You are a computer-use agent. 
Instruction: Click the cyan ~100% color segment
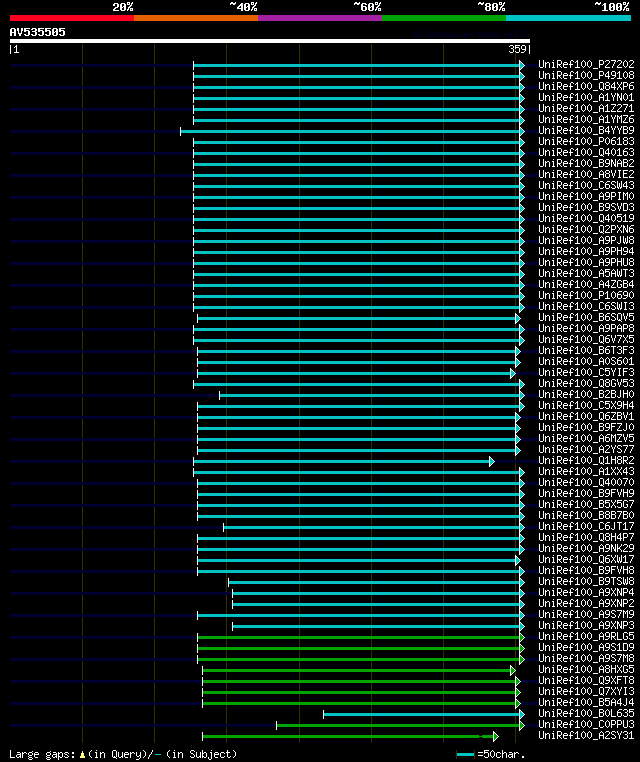(568, 18)
